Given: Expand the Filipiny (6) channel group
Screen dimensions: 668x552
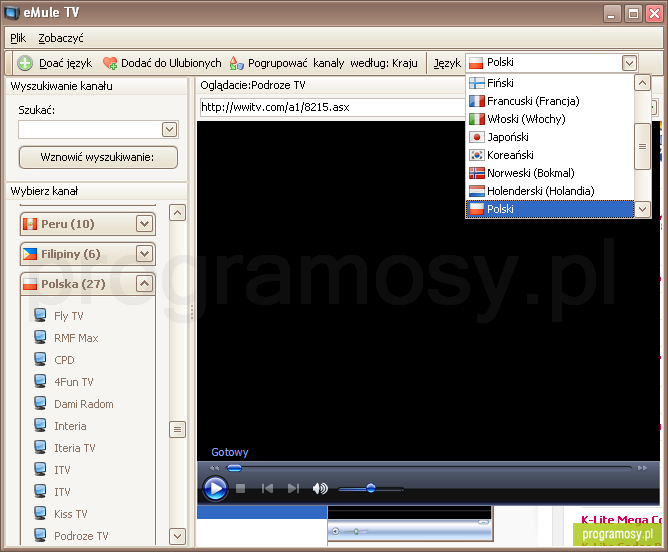Looking at the screenshot, I should tap(144, 254).
